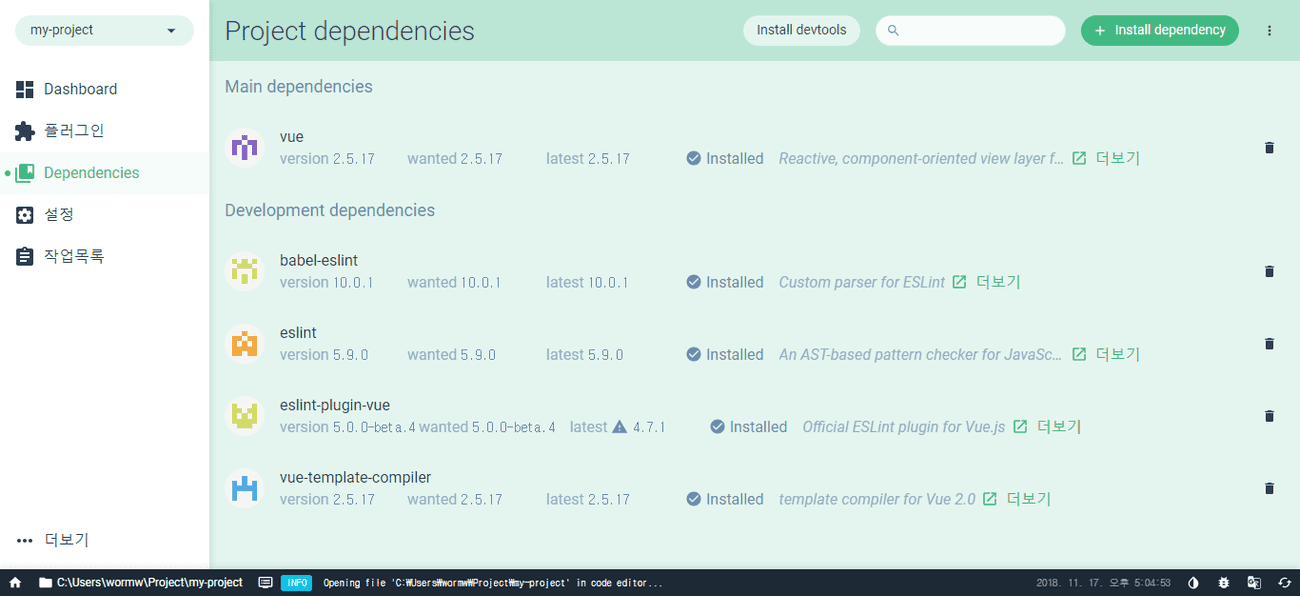
Task: Go to the project manager home icon
Action: point(15,583)
